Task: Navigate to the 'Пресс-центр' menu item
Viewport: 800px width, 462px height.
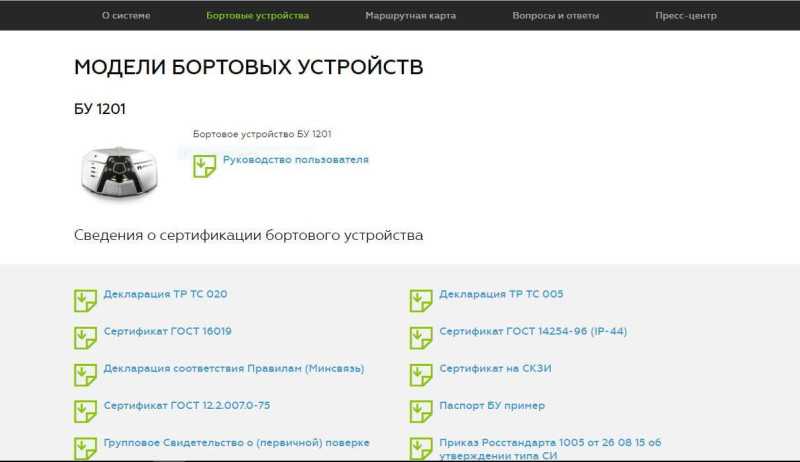Action: tap(686, 15)
